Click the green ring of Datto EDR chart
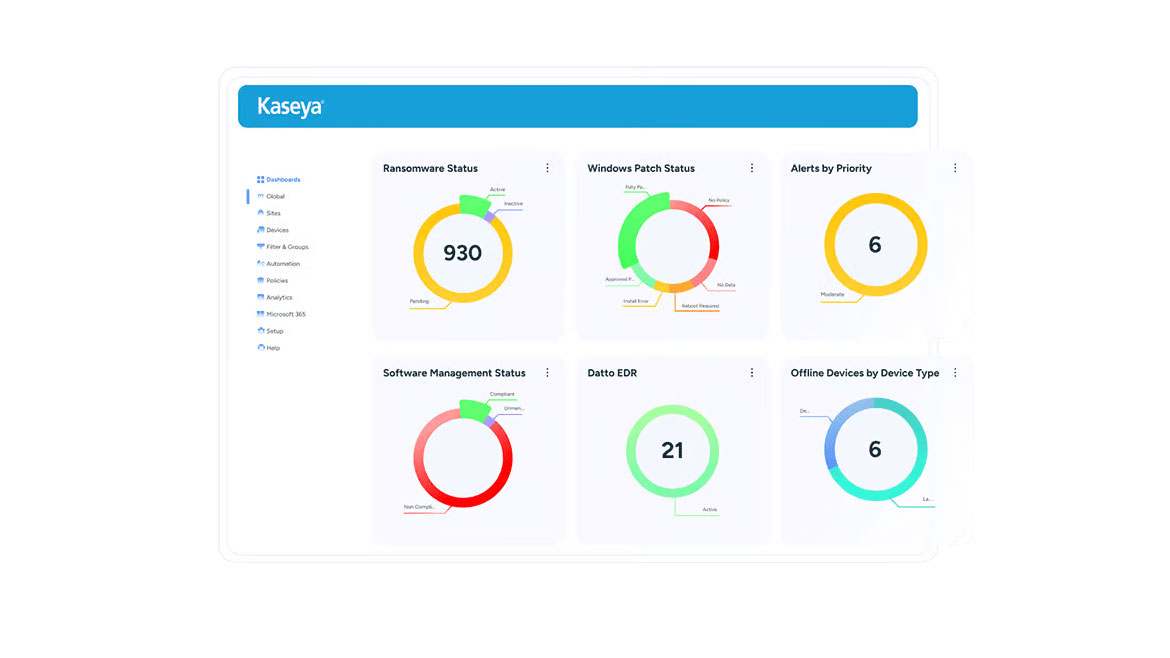 [x=672, y=409]
